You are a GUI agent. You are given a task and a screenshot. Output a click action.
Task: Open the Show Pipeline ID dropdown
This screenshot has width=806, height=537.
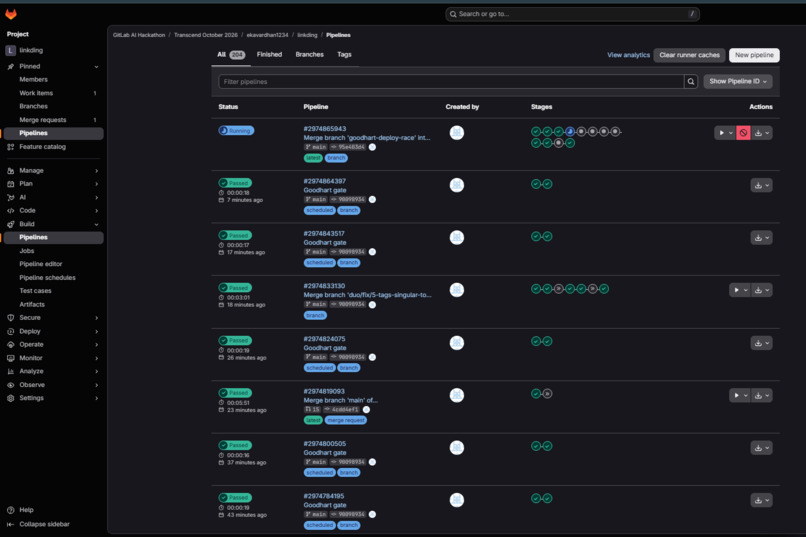tap(738, 82)
